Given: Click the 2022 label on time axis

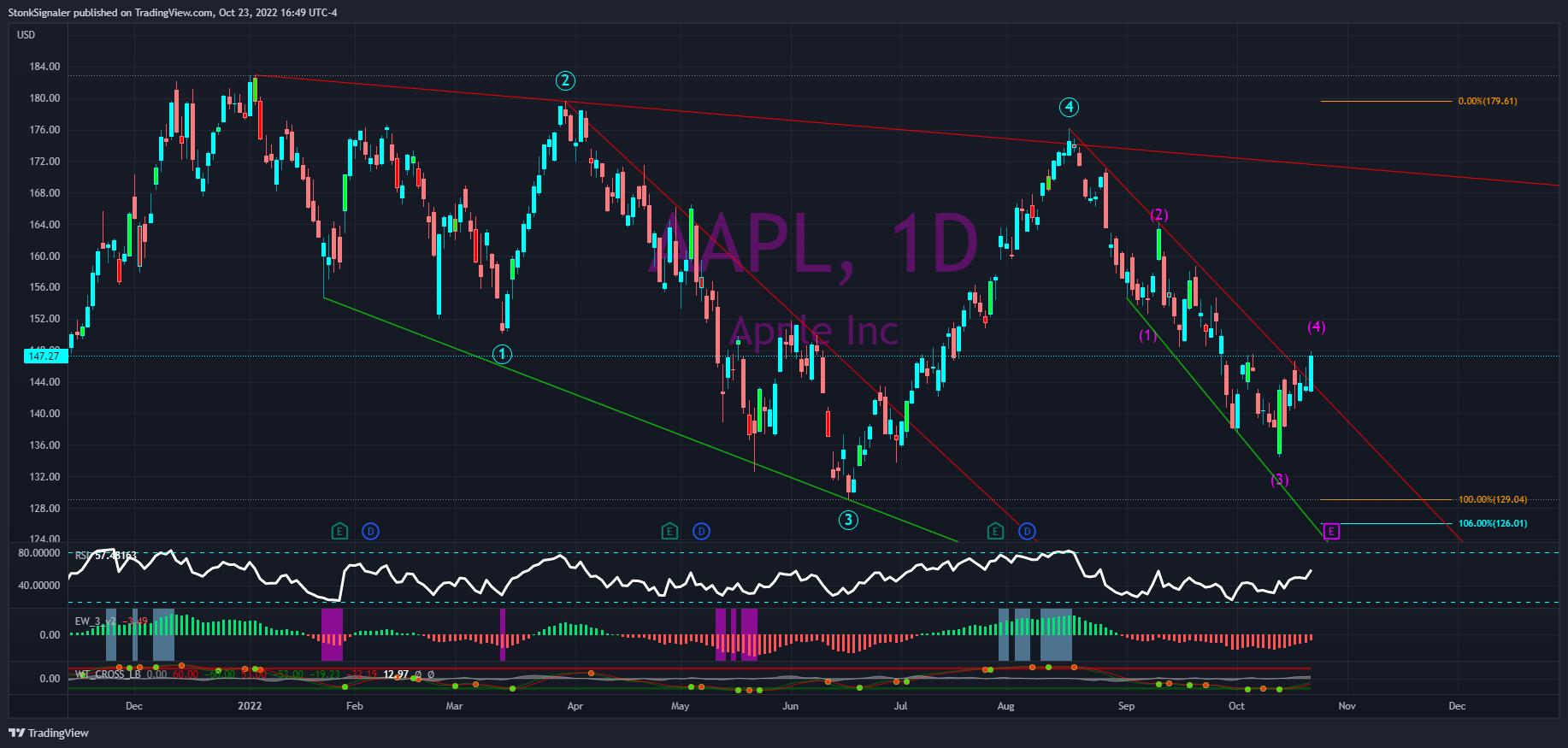Looking at the screenshot, I should 250,706.
